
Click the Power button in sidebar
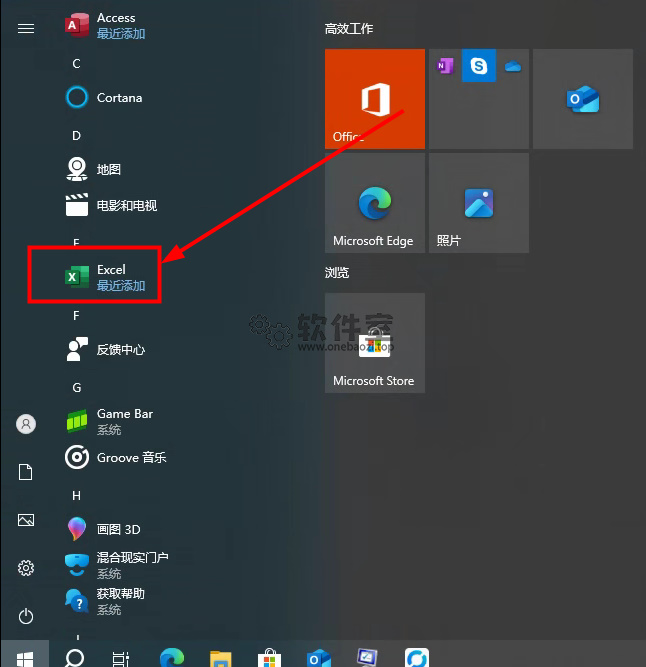pos(26,616)
